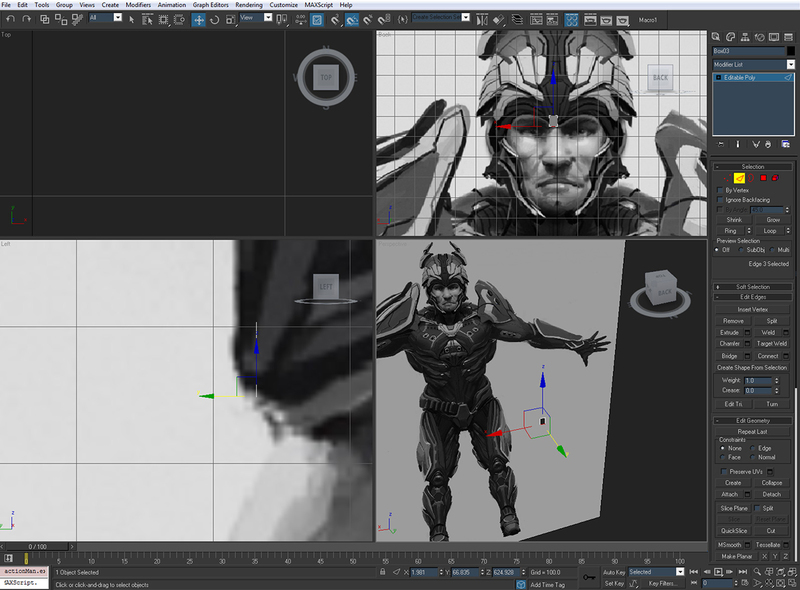Select the Select and Move tool
This screenshot has width=800, height=590.
click(198, 20)
